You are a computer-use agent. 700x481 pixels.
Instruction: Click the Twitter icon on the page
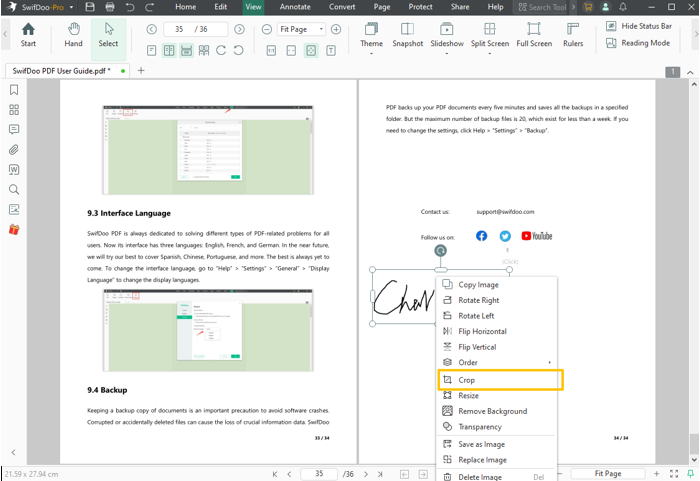click(505, 236)
